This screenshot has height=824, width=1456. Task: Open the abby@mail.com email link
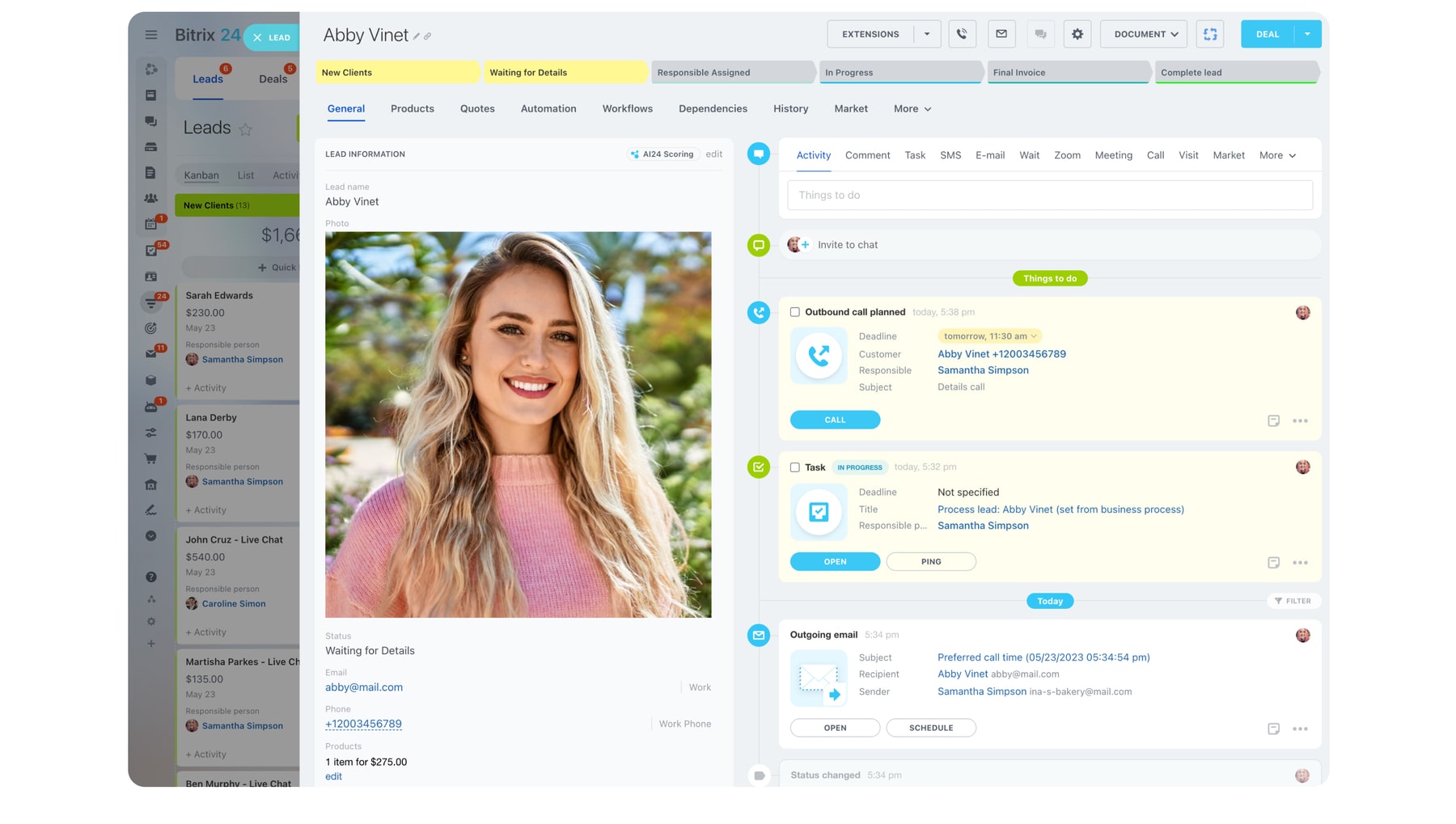tap(364, 687)
